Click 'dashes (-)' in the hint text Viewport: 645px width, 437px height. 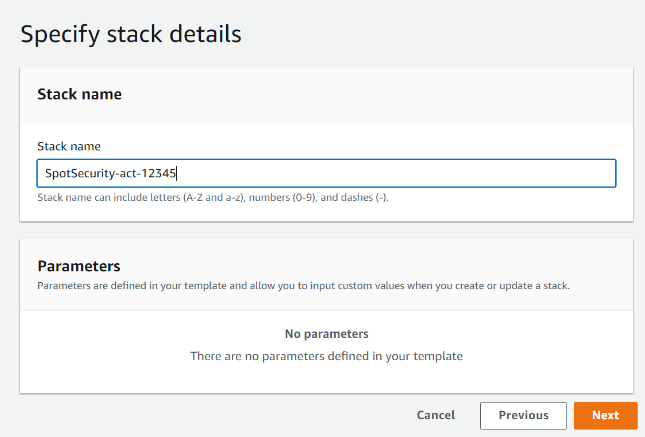point(362,198)
